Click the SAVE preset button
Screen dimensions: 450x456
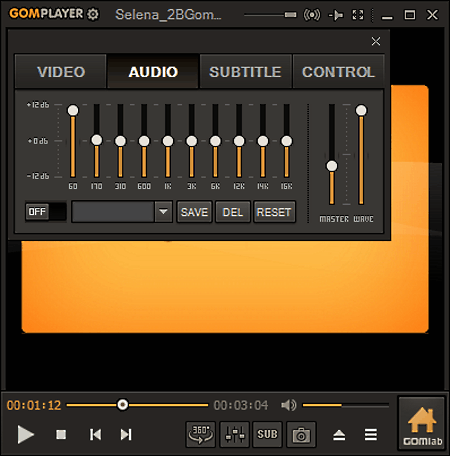pyautogui.click(x=194, y=212)
